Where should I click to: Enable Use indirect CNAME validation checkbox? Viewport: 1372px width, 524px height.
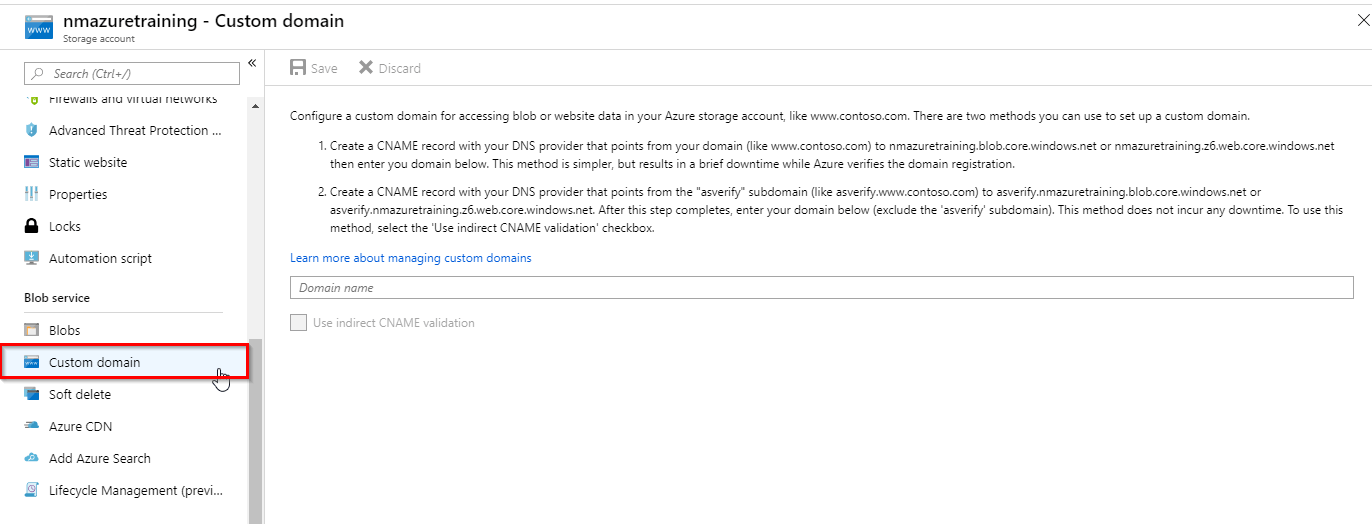[298, 323]
